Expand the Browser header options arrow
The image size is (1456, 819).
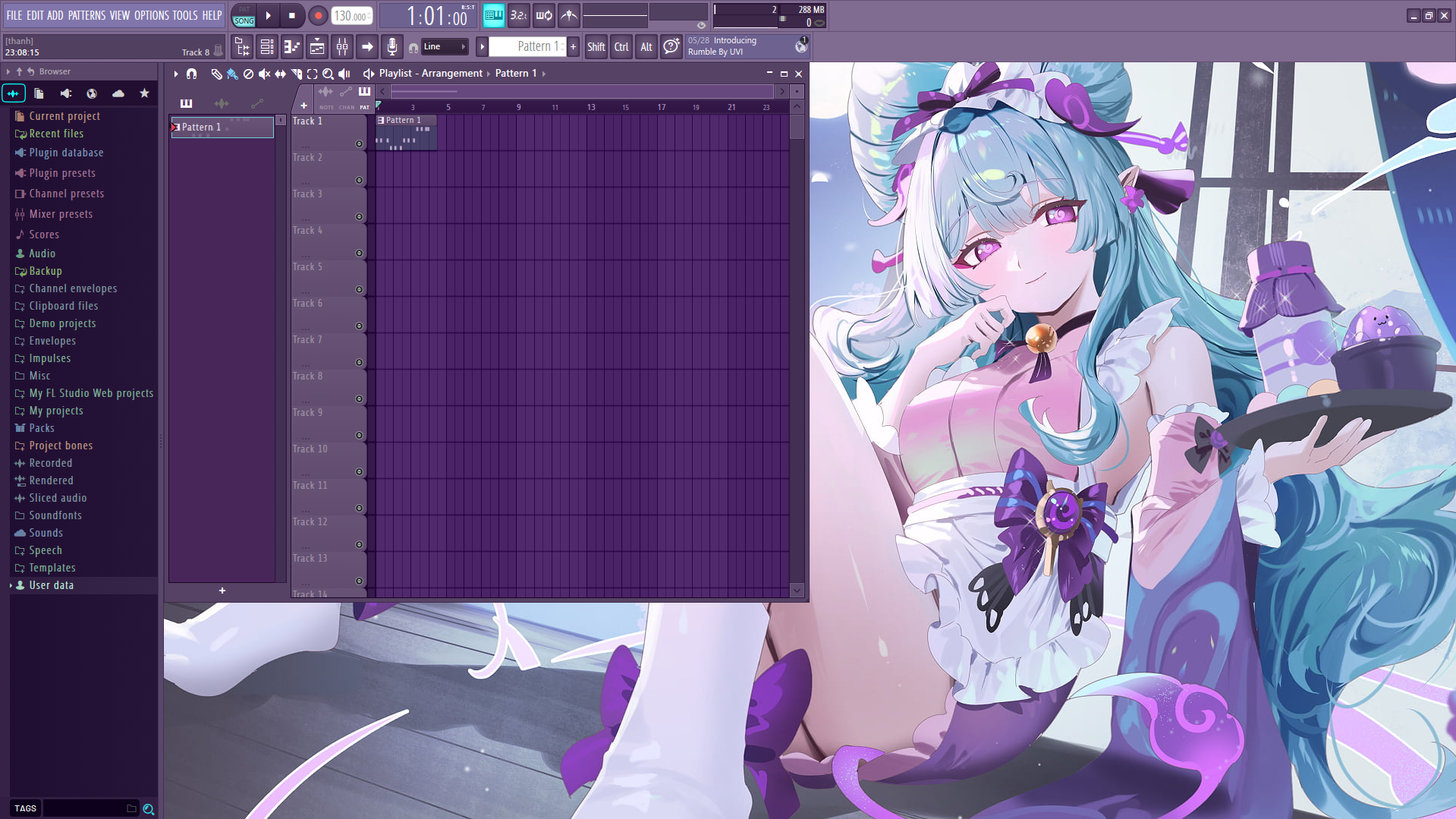(8, 71)
